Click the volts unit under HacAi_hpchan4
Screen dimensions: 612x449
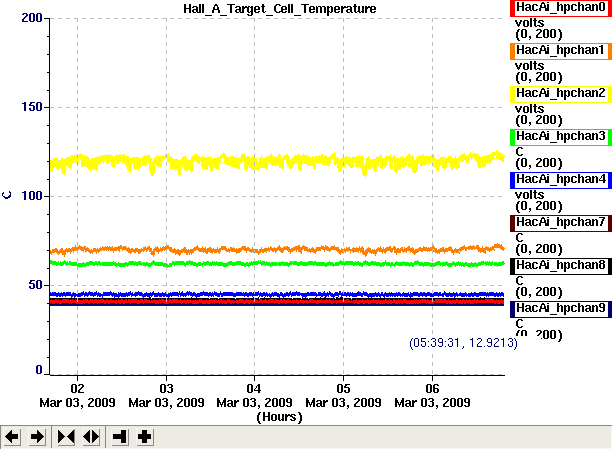[x=529, y=194]
